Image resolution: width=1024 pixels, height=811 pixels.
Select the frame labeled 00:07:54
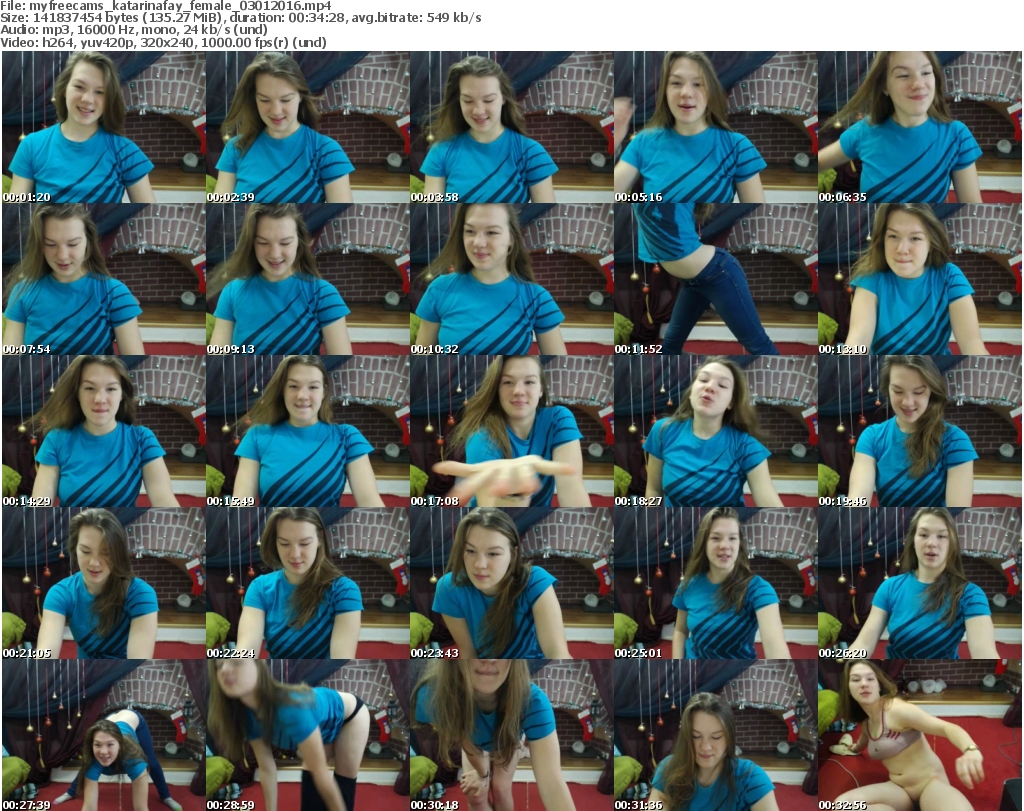click(x=104, y=279)
